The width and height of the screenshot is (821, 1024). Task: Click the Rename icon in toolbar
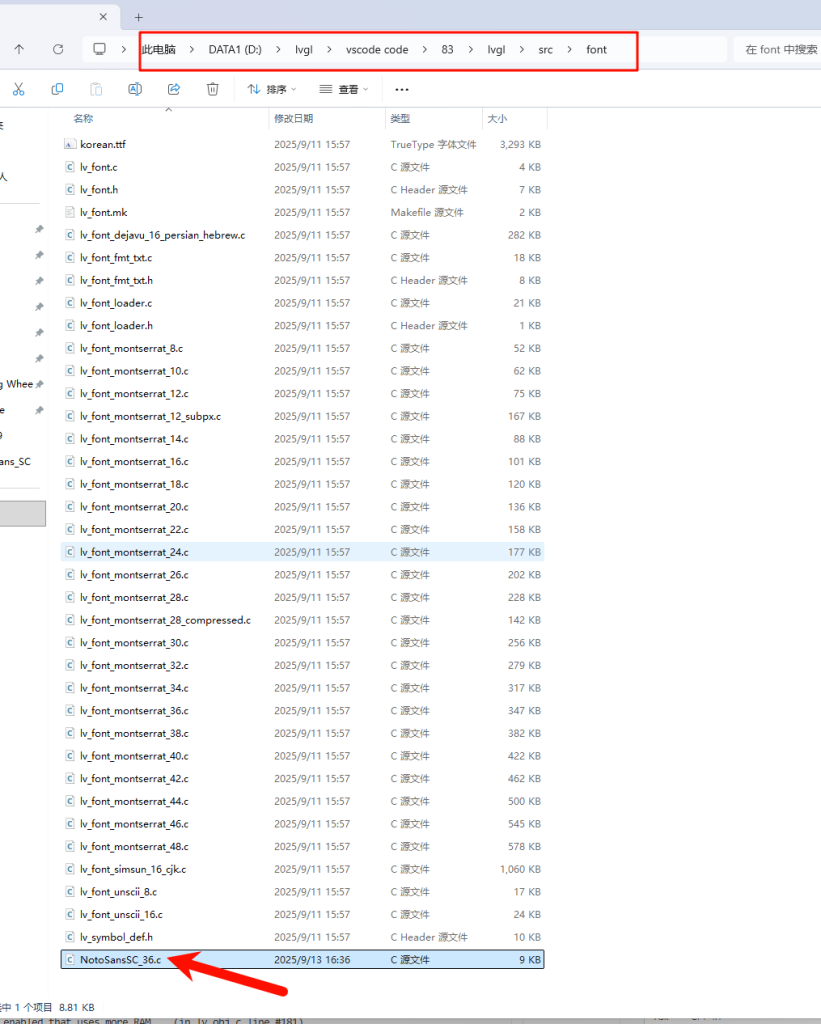(135, 89)
